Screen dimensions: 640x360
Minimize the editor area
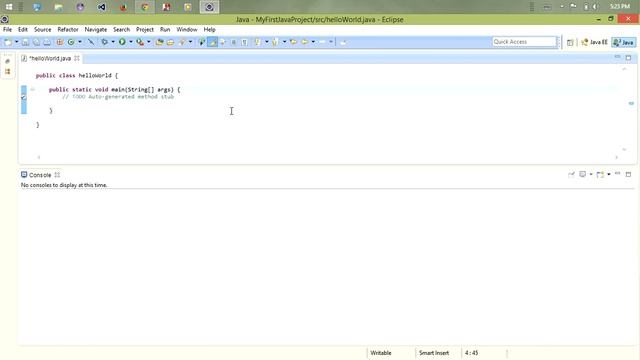coord(618,57)
